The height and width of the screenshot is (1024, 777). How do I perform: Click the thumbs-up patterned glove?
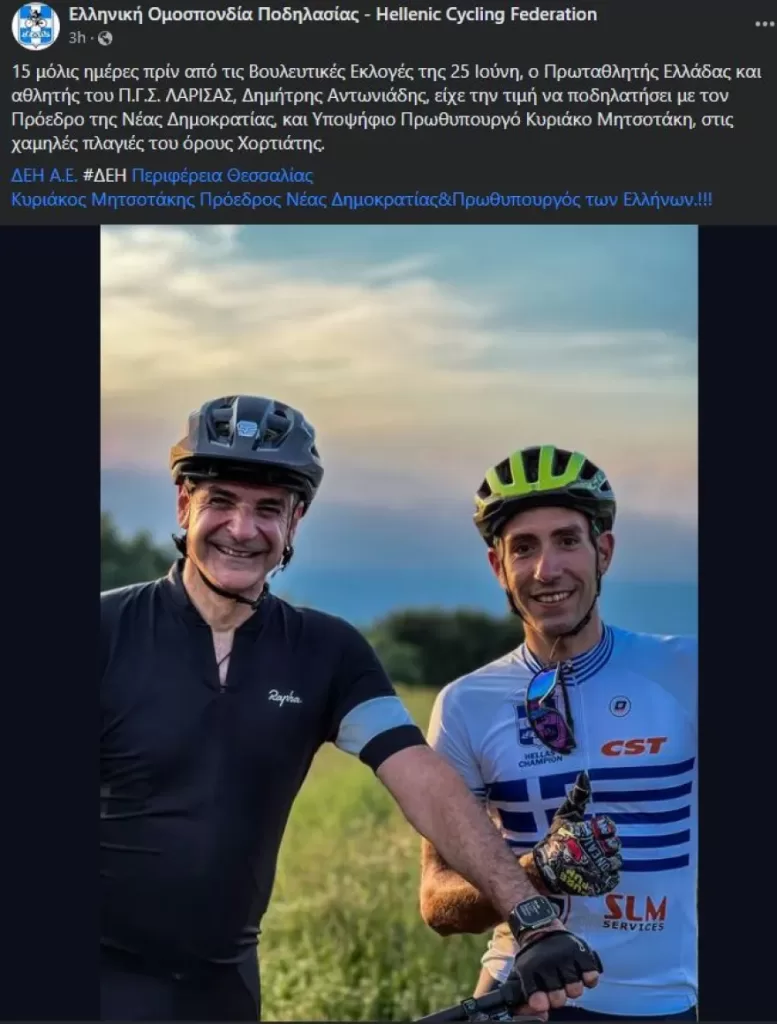(x=578, y=847)
